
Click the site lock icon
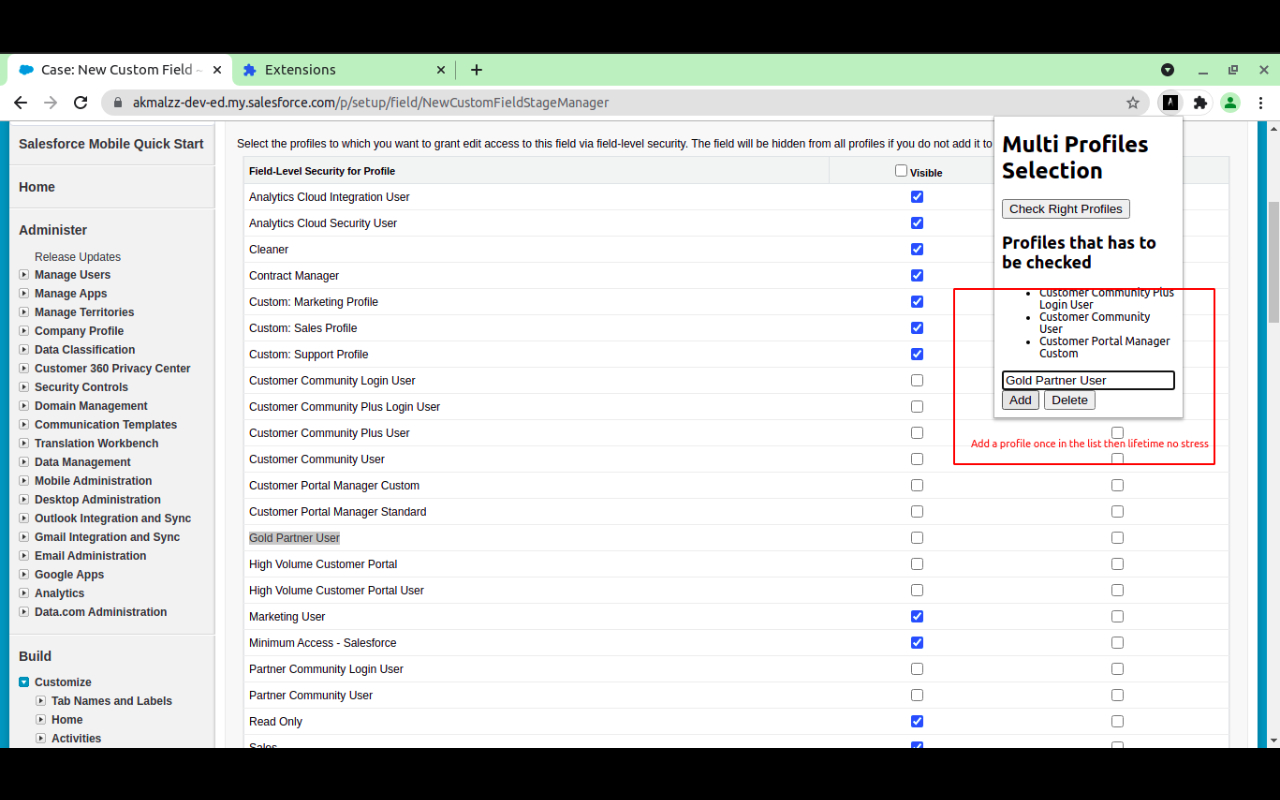tap(118, 102)
